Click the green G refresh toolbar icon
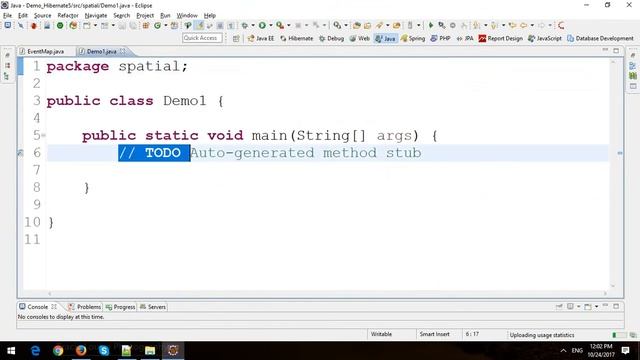The width and height of the screenshot is (640, 360). click(157, 25)
